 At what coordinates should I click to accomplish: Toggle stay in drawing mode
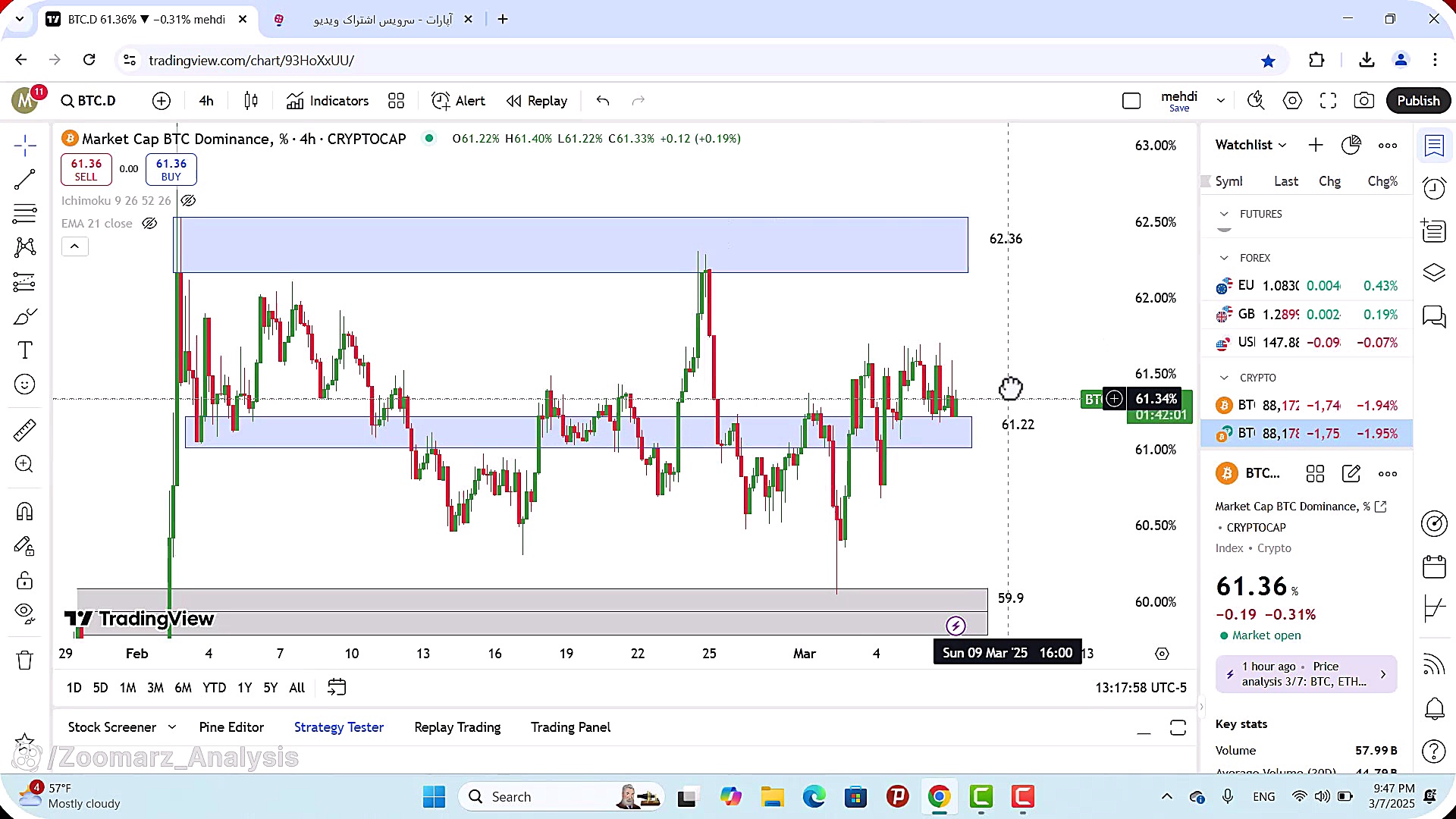tap(25, 546)
